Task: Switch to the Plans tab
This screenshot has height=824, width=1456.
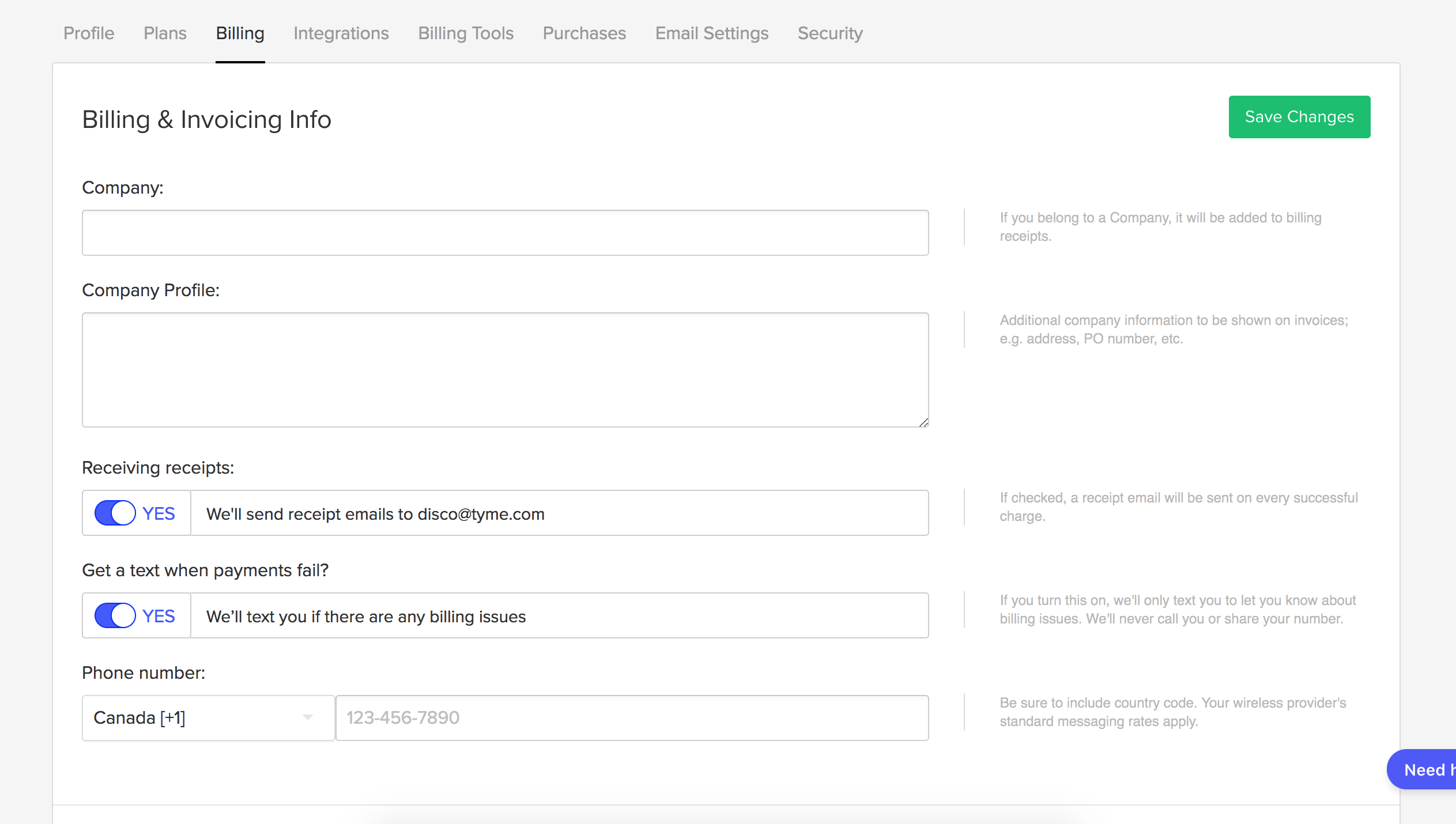Action: pyautogui.click(x=165, y=33)
